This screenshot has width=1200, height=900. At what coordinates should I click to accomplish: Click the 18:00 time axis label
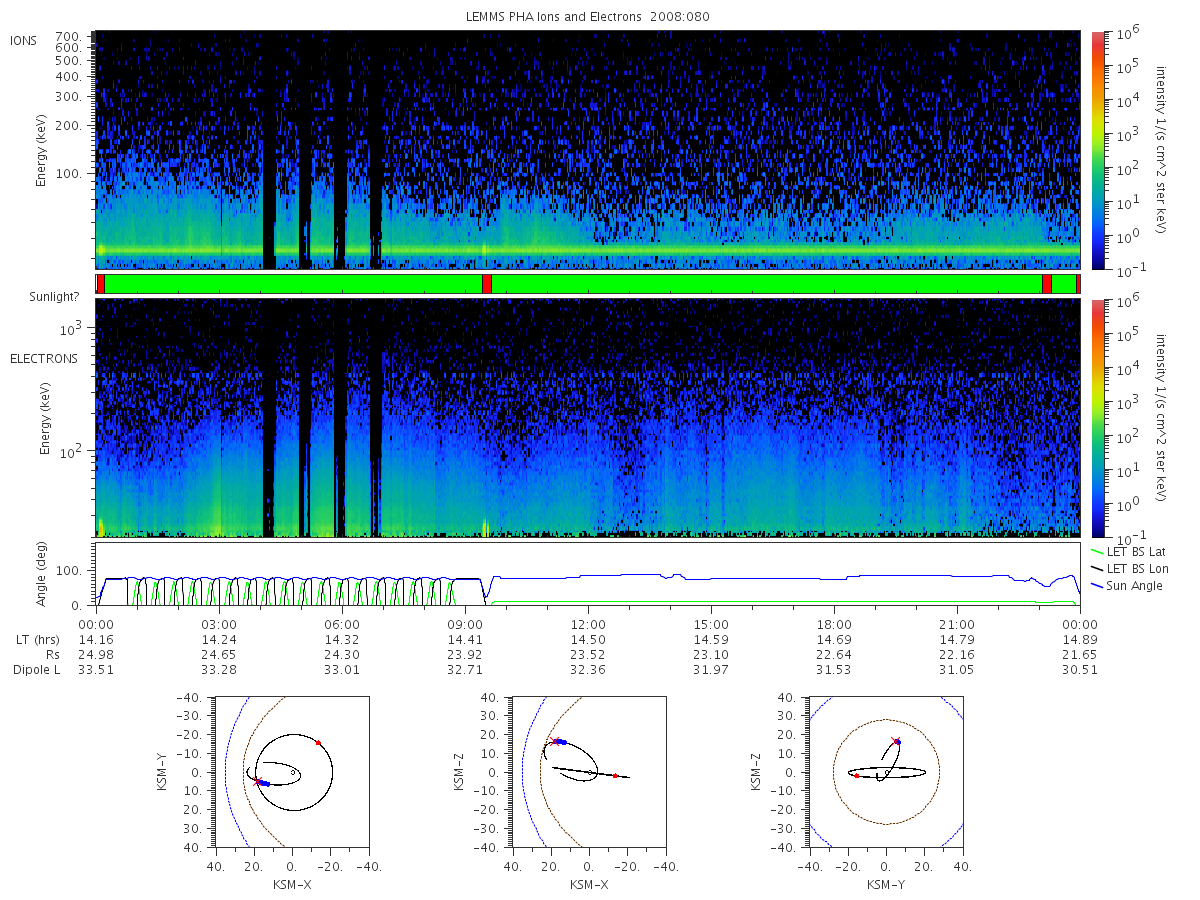pyautogui.click(x=834, y=623)
